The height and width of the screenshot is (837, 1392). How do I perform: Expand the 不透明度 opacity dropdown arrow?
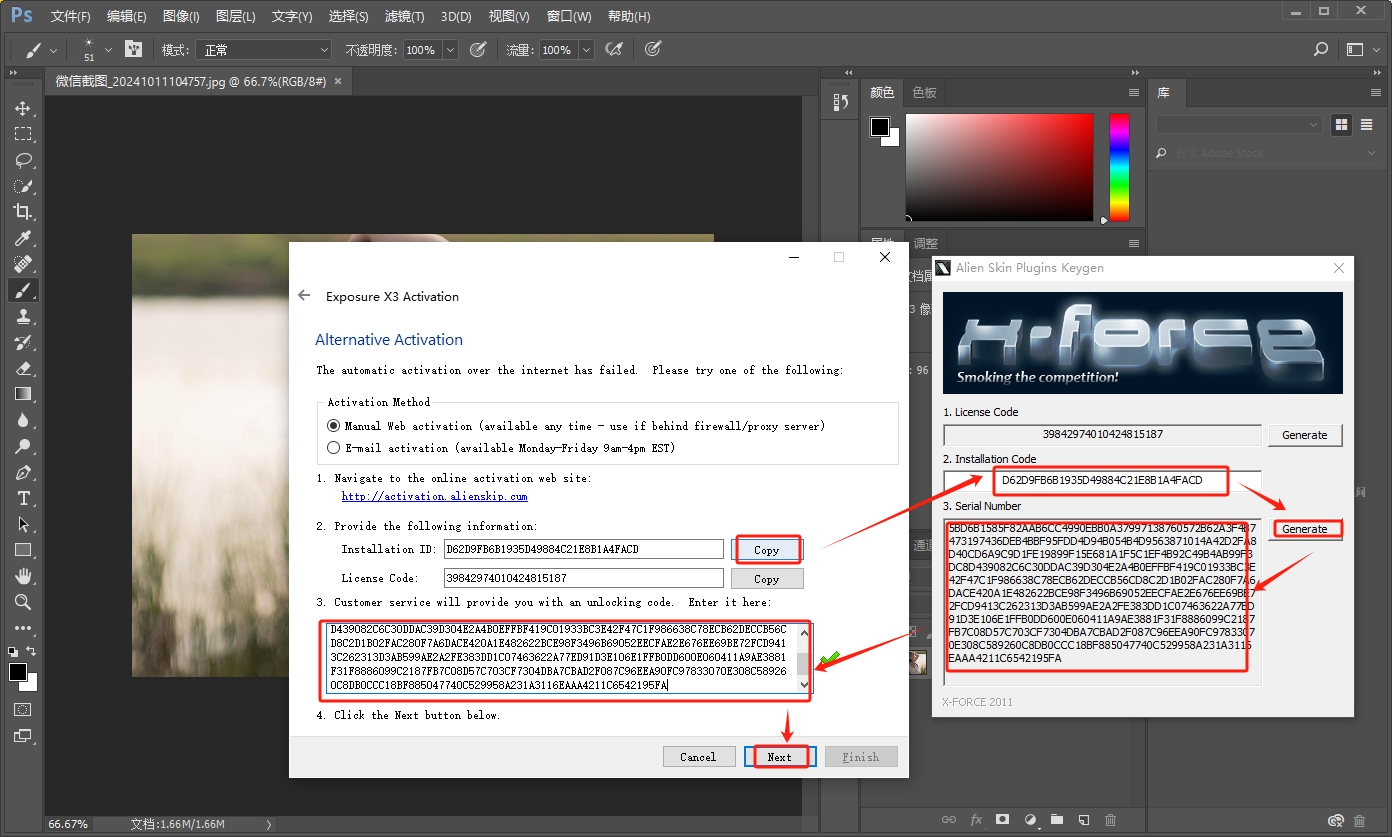pyautogui.click(x=450, y=50)
